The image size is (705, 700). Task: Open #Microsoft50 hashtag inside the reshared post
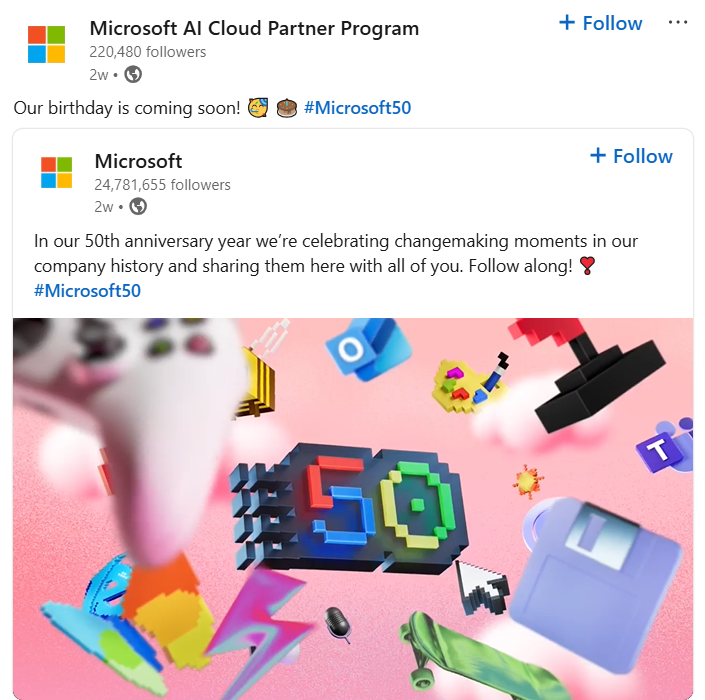(x=87, y=291)
